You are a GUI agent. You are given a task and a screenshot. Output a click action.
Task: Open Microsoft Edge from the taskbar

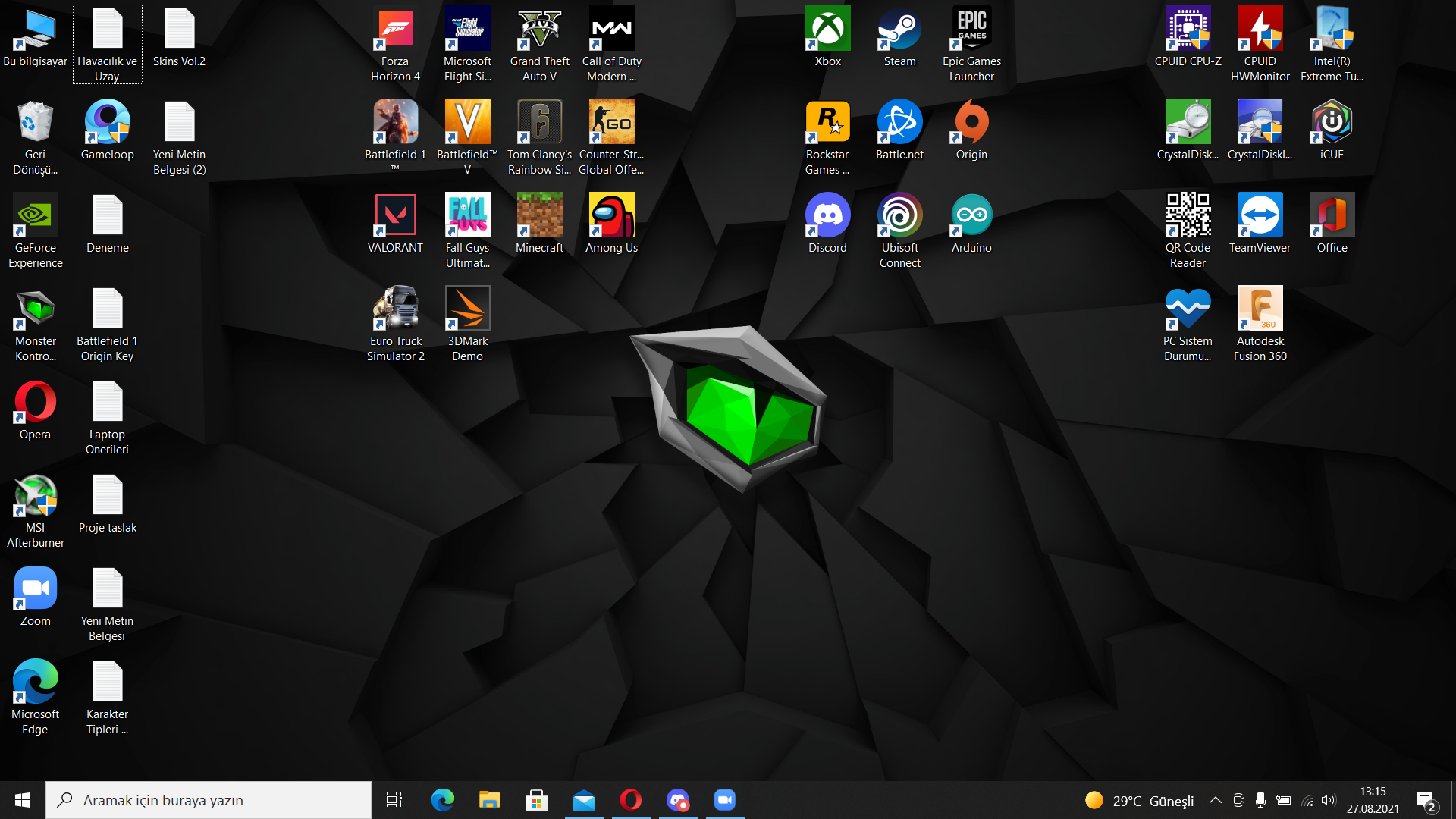(x=442, y=799)
